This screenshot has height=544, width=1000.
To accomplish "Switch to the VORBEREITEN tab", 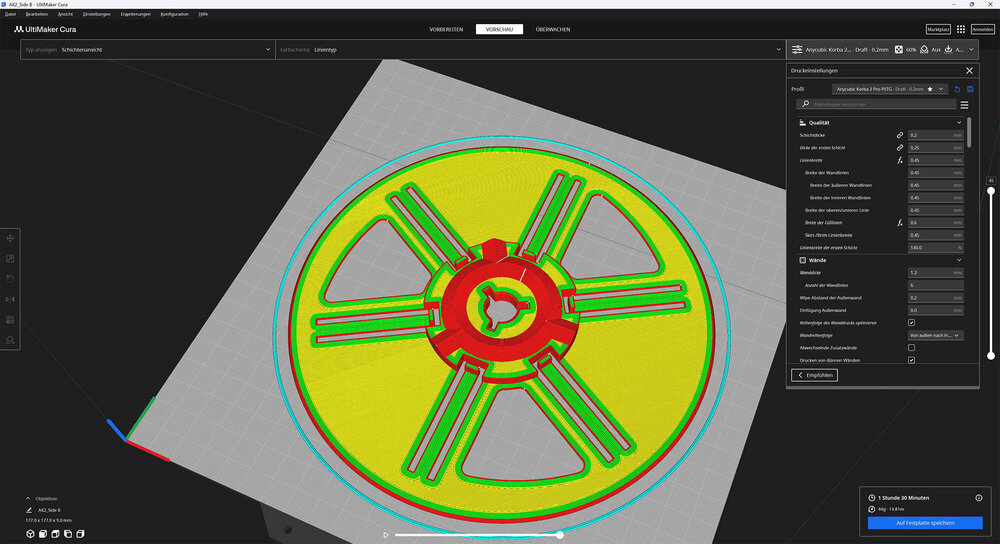I will coord(445,30).
